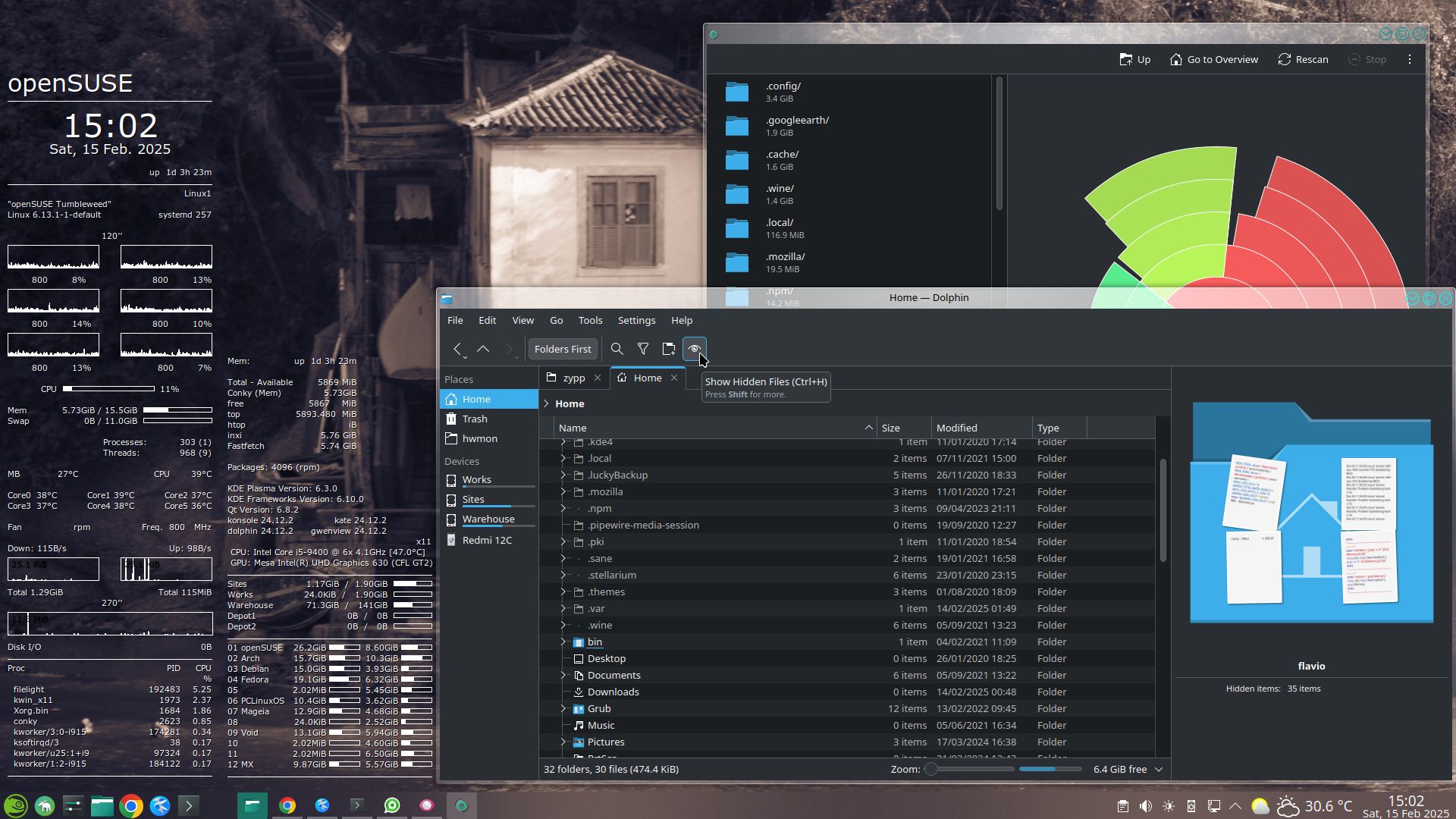The width and height of the screenshot is (1456, 819).
Task: Expand the .mozilla folder
Action: point(563,491)
